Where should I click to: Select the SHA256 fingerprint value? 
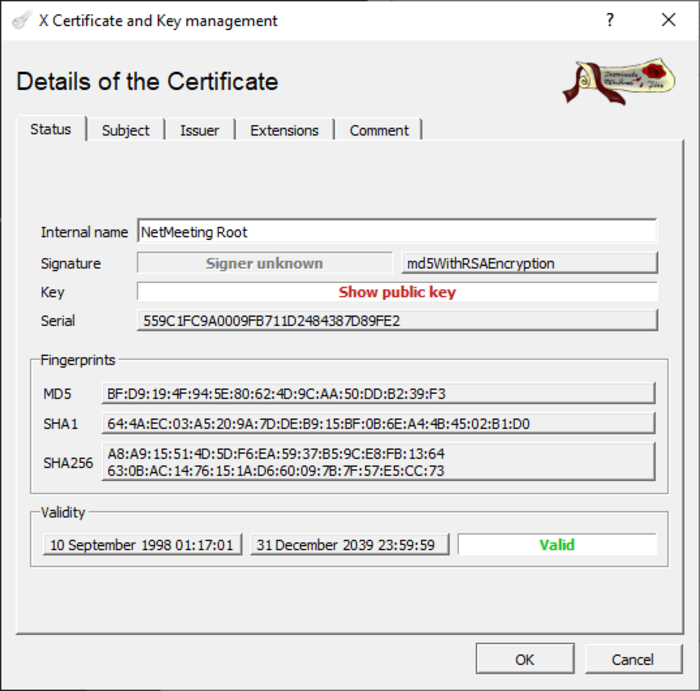(x=379, y=462)
